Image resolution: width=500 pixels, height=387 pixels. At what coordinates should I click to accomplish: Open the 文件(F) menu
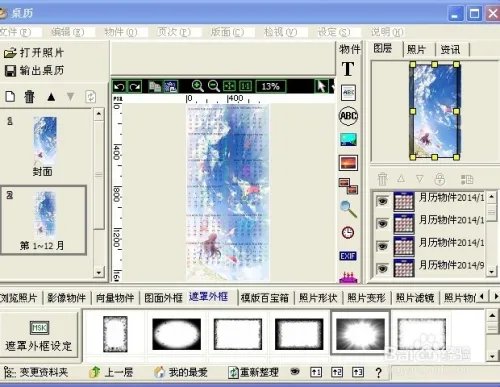pos(16,32)
